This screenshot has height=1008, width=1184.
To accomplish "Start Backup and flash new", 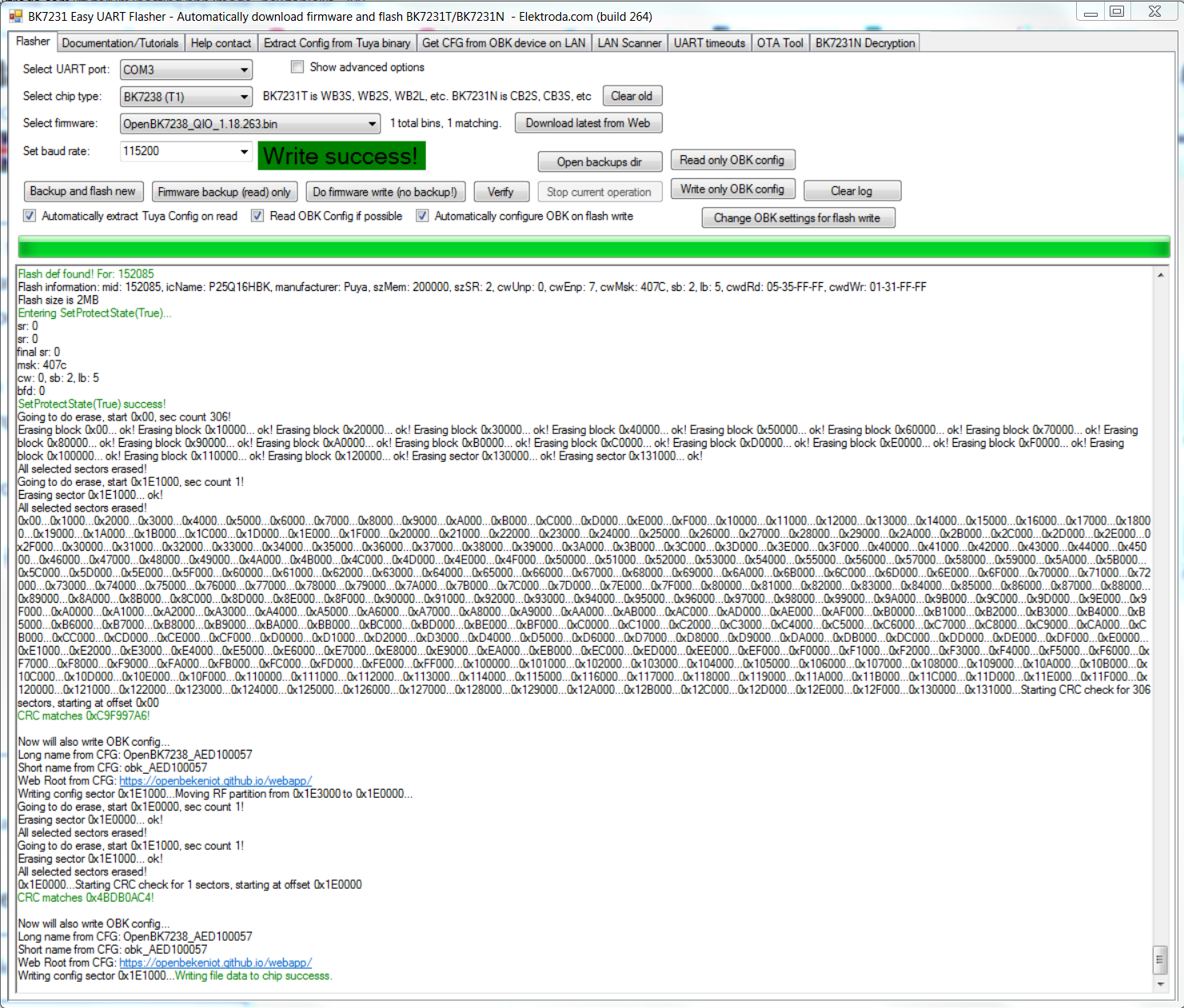I will click(x=83, y=191).
